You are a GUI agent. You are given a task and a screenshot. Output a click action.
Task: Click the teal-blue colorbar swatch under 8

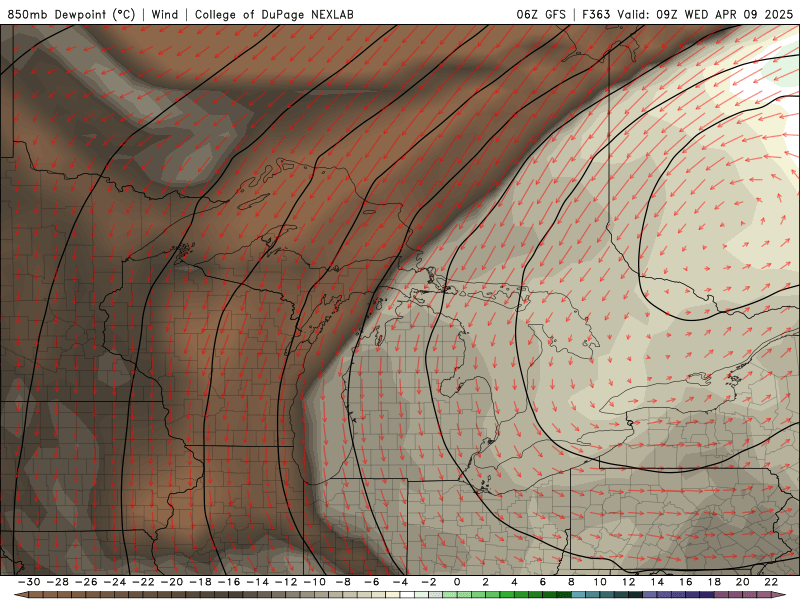tap(578, 595)
